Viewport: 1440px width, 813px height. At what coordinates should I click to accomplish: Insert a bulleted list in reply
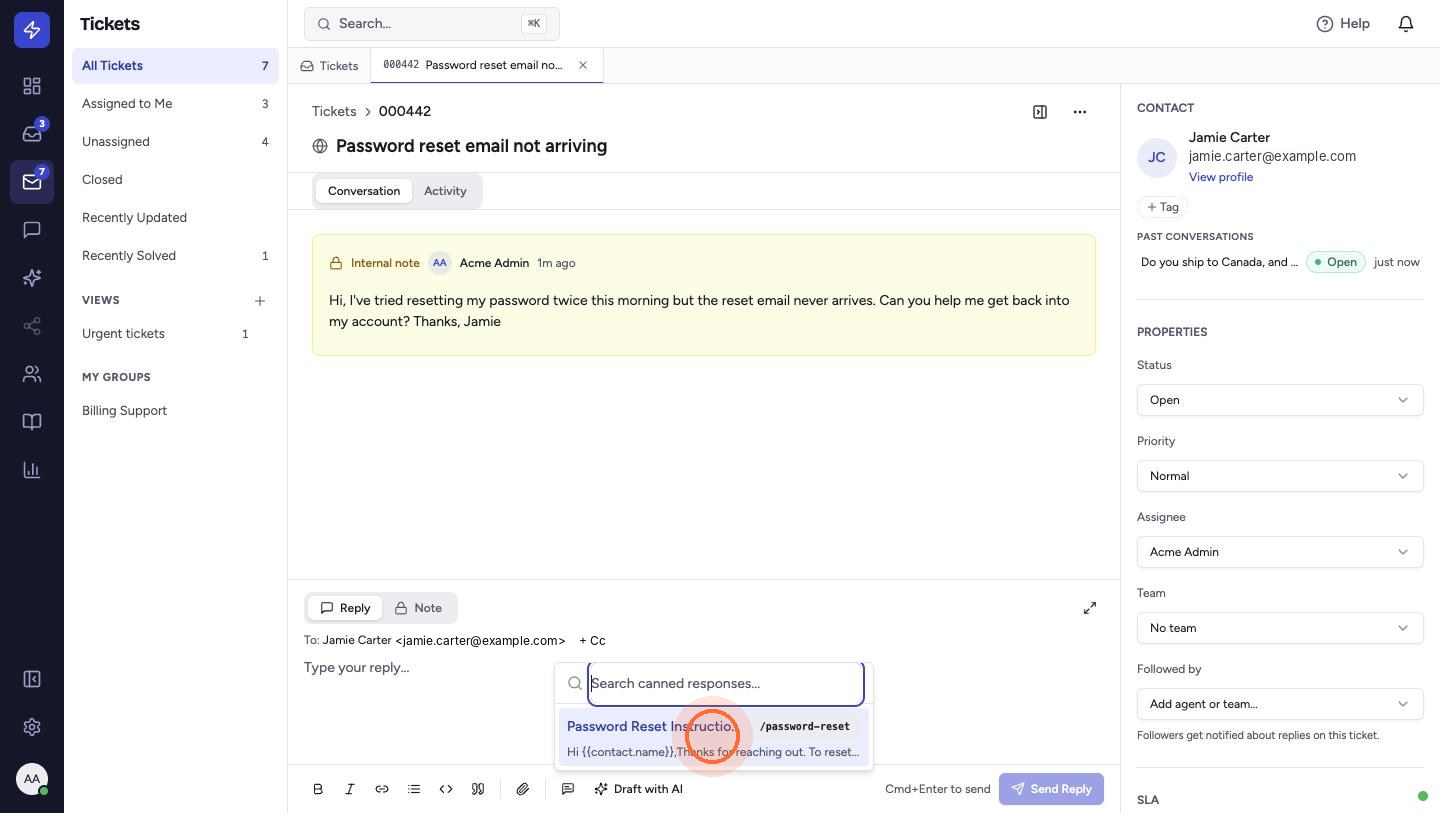[414, 789]
